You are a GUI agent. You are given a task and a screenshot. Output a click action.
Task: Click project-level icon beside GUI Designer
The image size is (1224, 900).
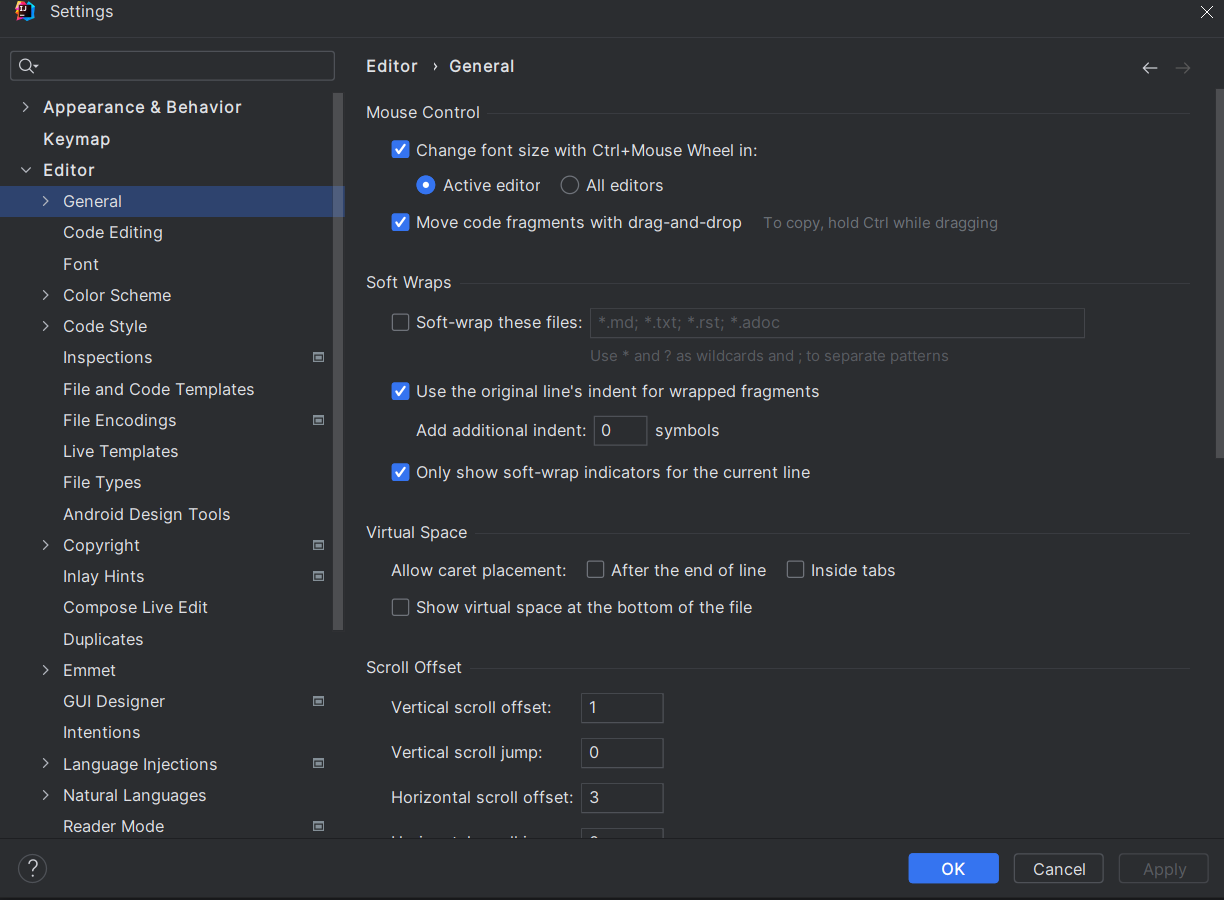pyautogui.click(x=318, y=701)
